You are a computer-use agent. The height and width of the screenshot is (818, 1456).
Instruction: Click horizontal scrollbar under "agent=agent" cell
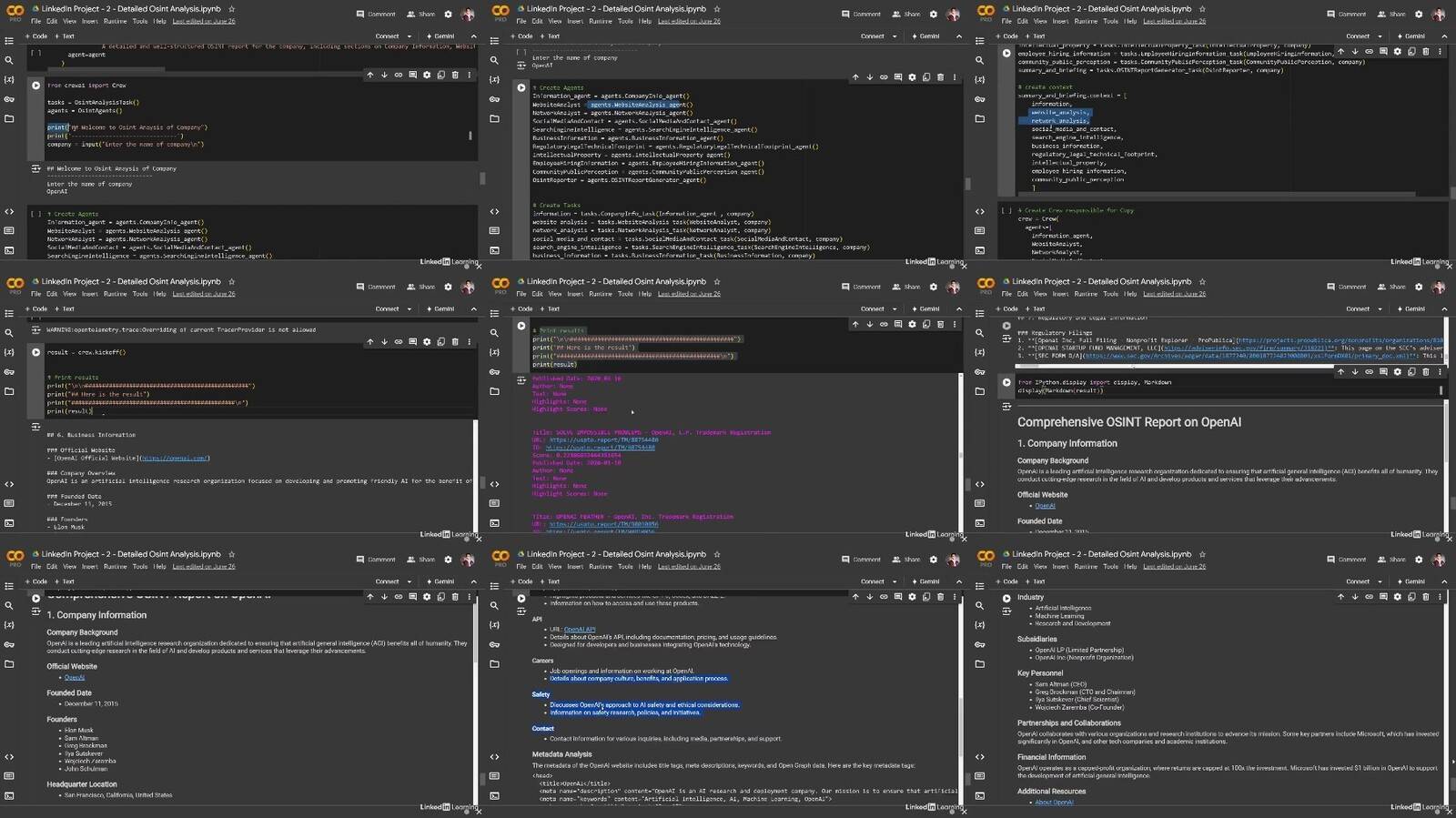tap(105, 68)
